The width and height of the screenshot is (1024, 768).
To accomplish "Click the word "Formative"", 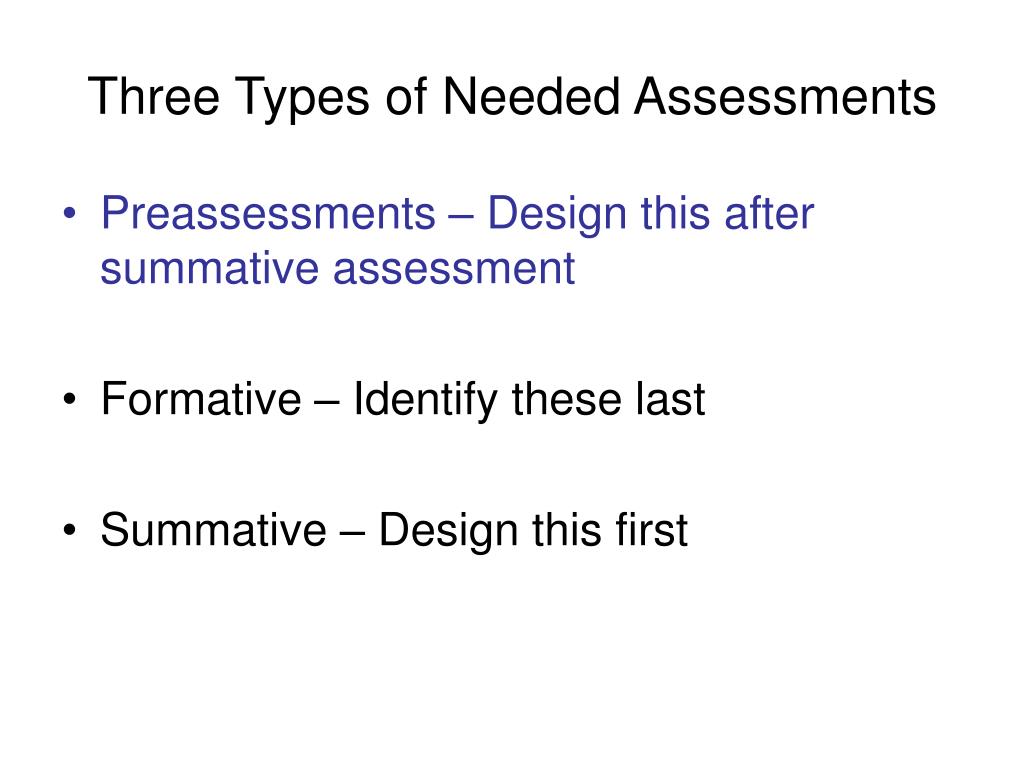I will (201, 398).
